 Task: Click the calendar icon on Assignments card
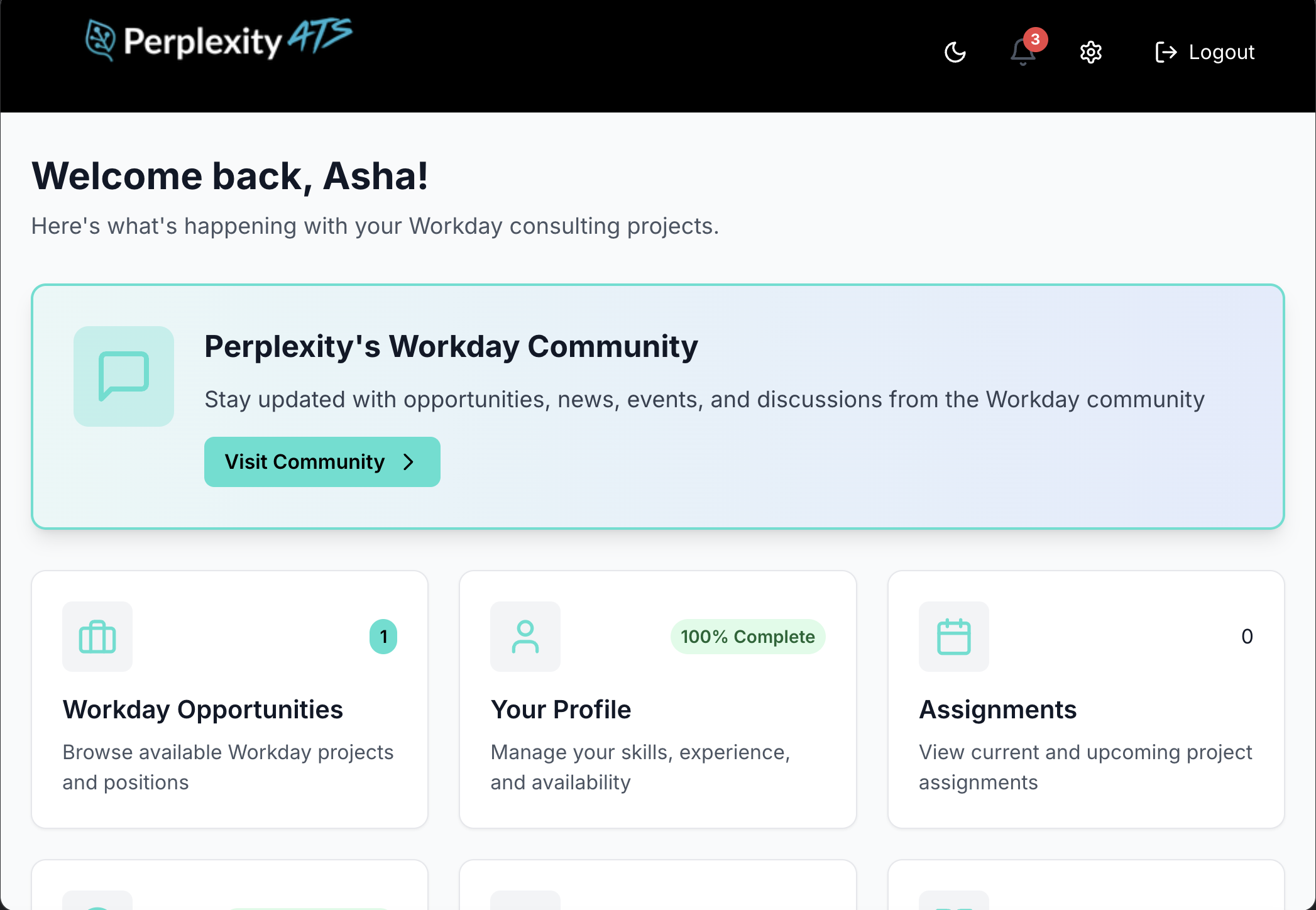pos(953,637)
